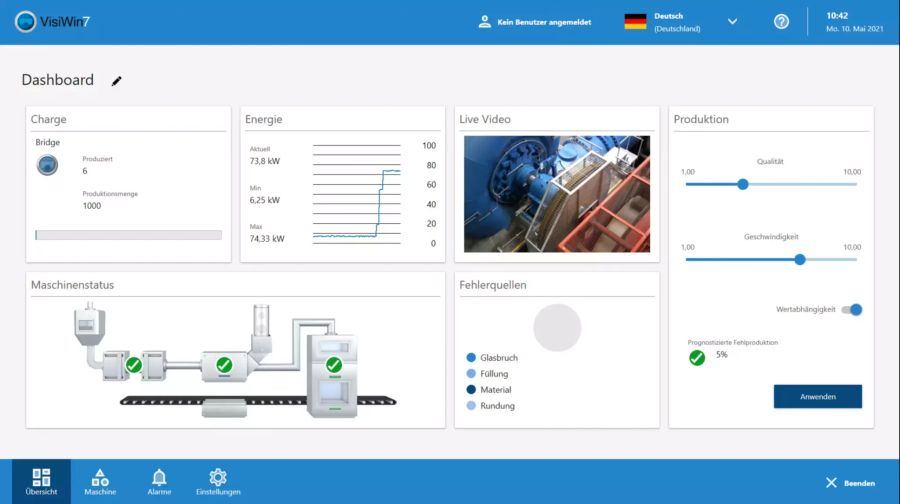
Task: Click the 'Maschinenstatus' panel heading
Action: click(72, 285)
